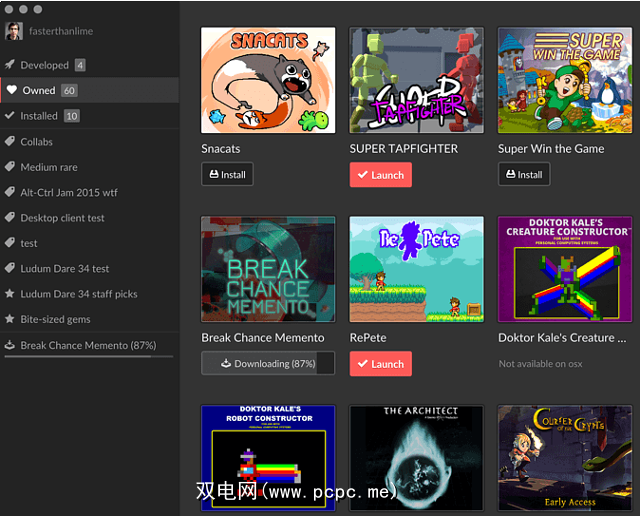The height and width of the screenshot is (516, 640).
Task: Open the Ludum Dare 34 test collection
Action: pyautogui.click(x=89, y=268)
